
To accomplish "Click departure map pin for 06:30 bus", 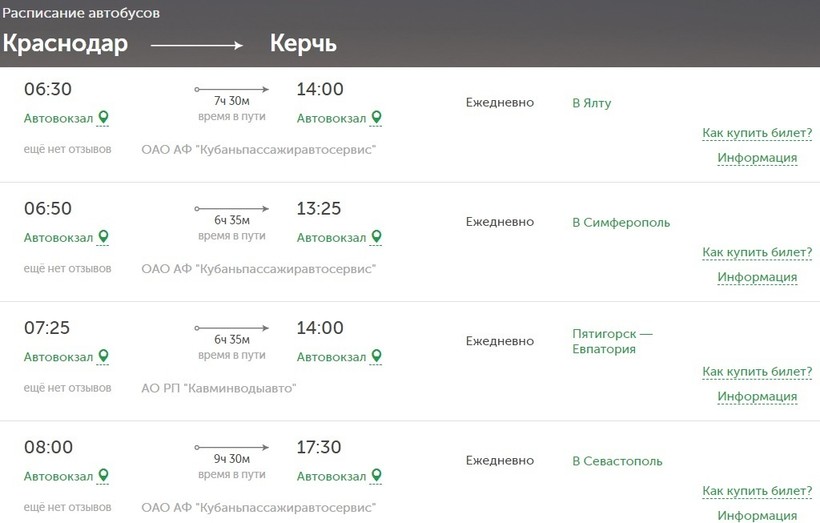I will click(x=103, y=118).
